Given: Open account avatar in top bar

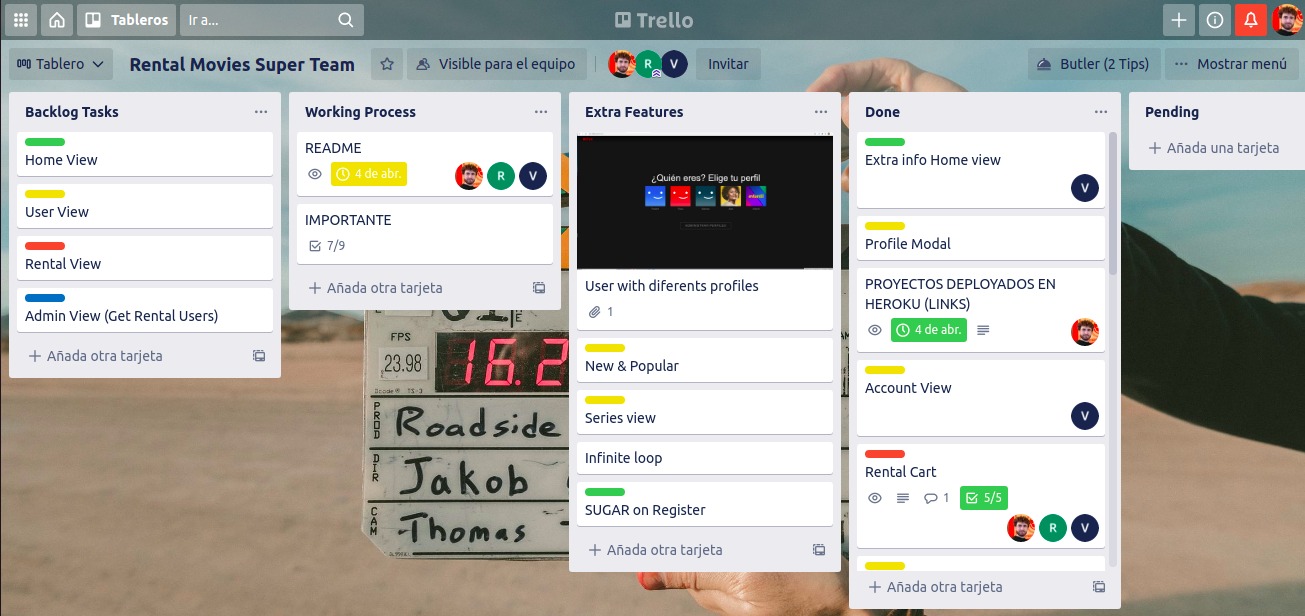Looking at the screenshot, I should click(x=1287, y=20).
